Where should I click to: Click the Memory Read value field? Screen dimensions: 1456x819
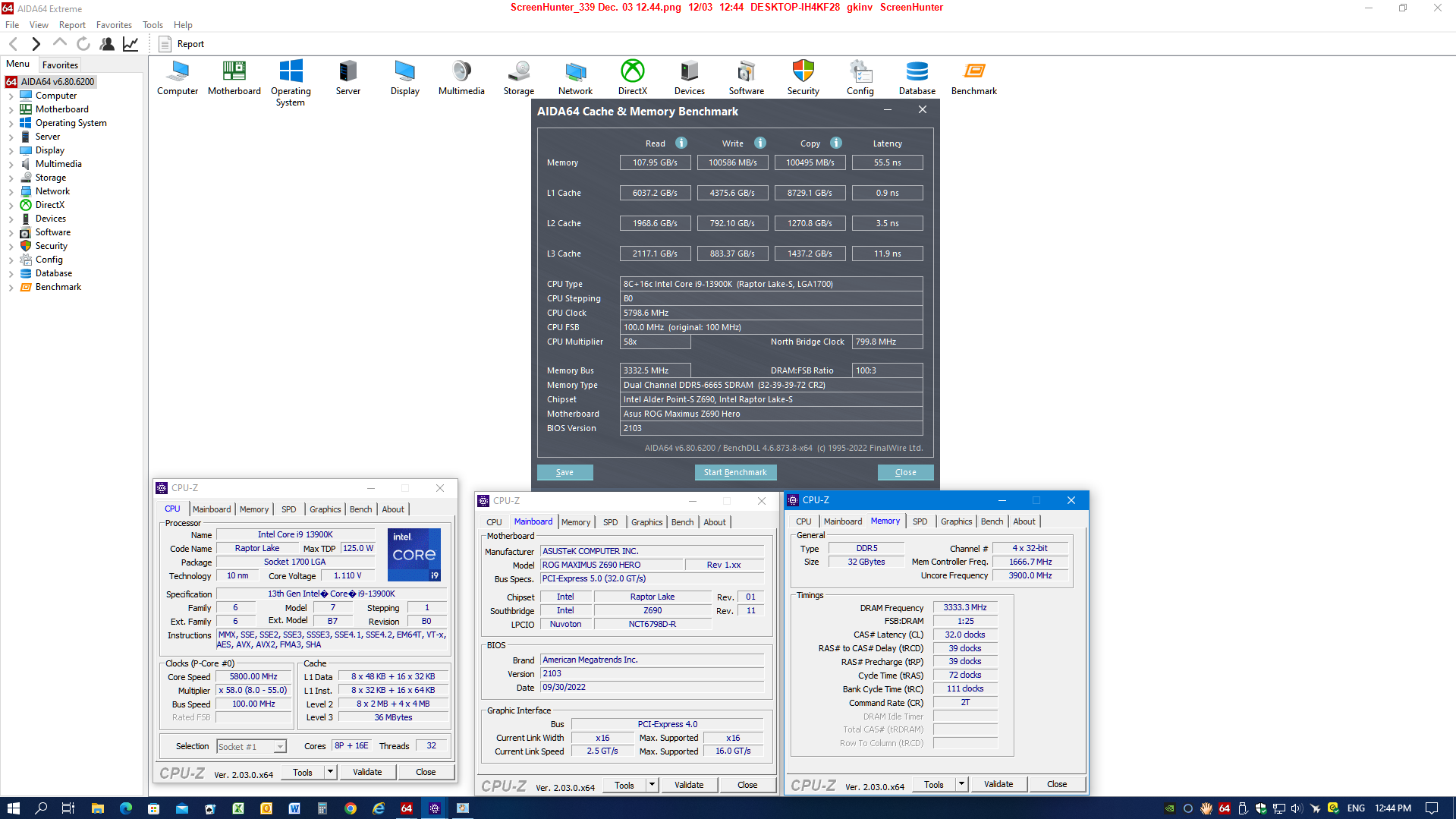655,162
